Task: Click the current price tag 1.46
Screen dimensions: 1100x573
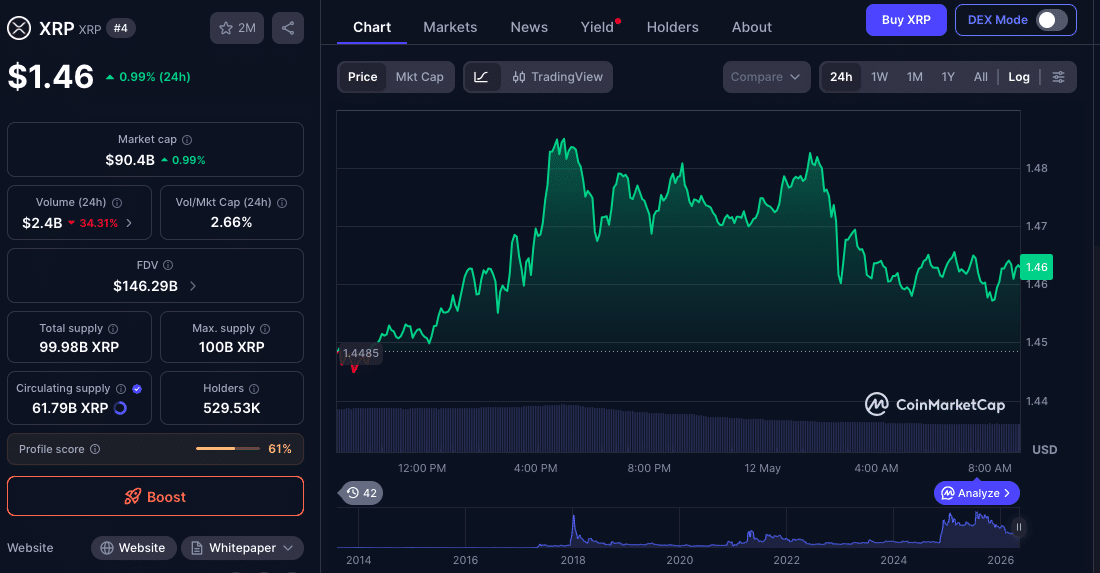Action: [1036, 267]
